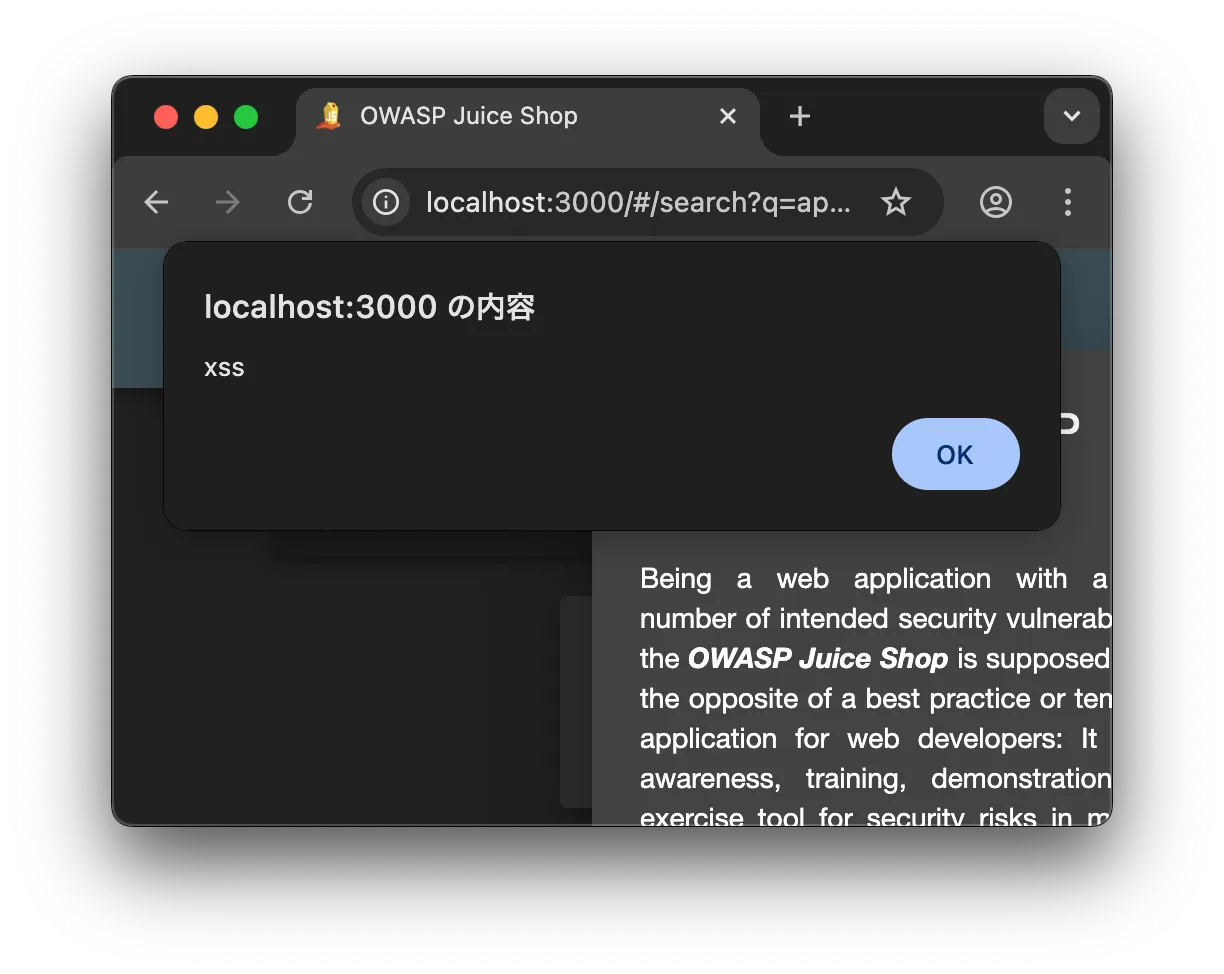The image size is (1224, 974).
Task: View site information for localhost
Action: (386, 203)
